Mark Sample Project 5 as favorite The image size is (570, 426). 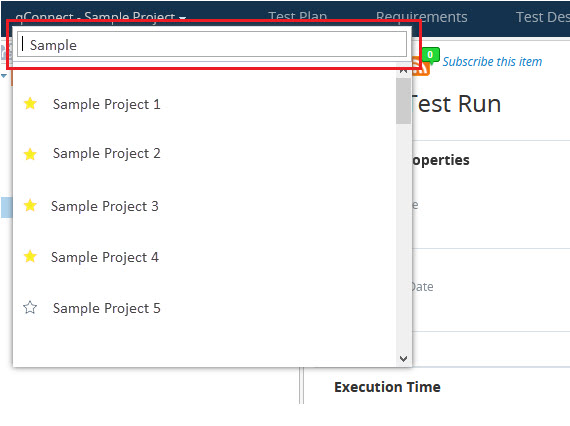coord(30,308)
